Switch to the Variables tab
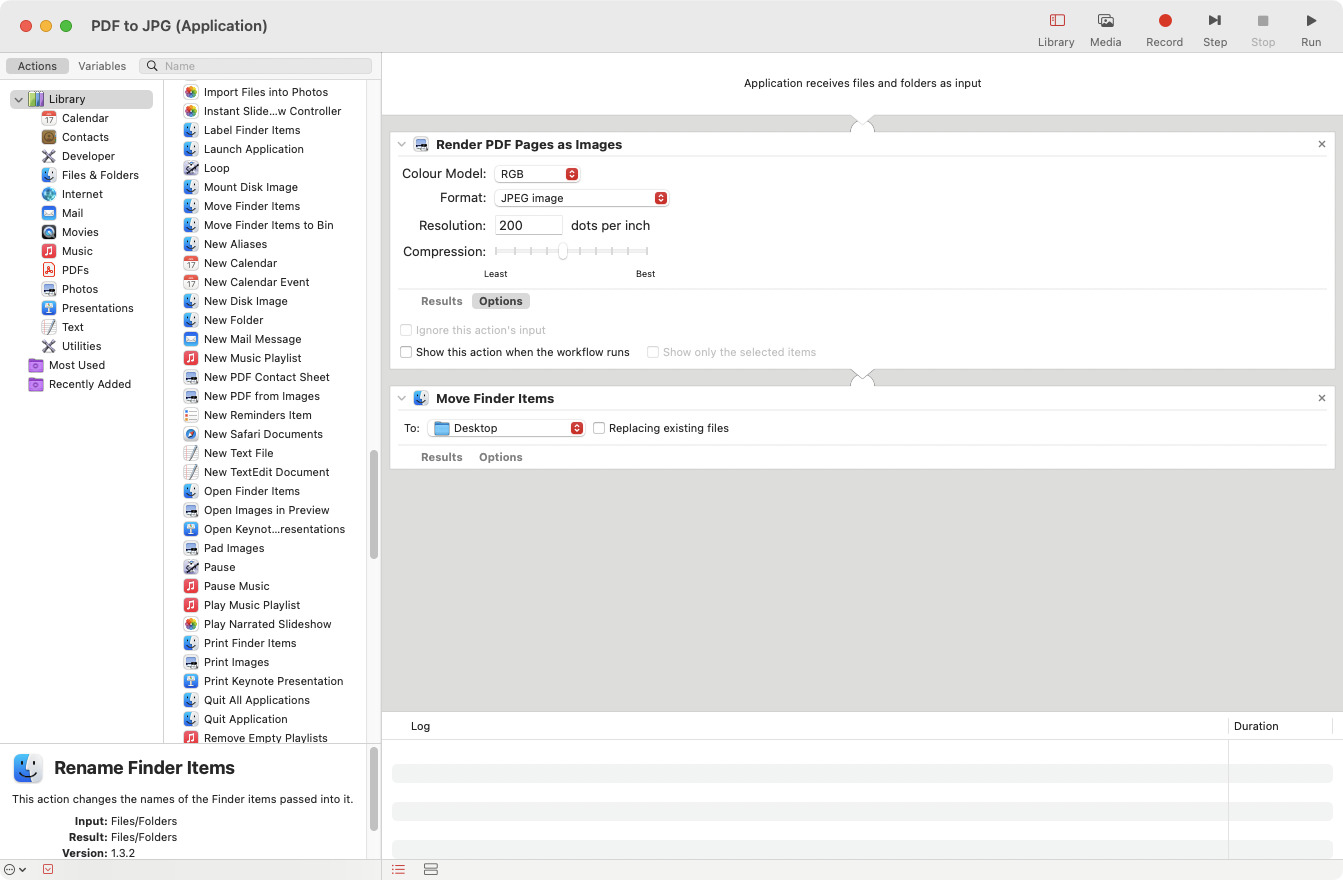This screenshot has height=880, width=1343. click(x=101, y=65)
